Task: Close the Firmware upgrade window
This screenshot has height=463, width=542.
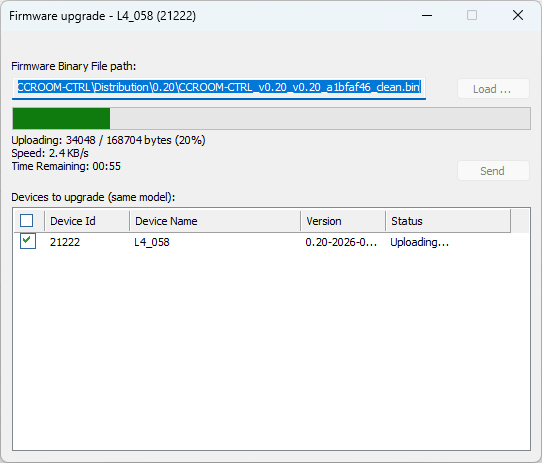Action: 518,16
